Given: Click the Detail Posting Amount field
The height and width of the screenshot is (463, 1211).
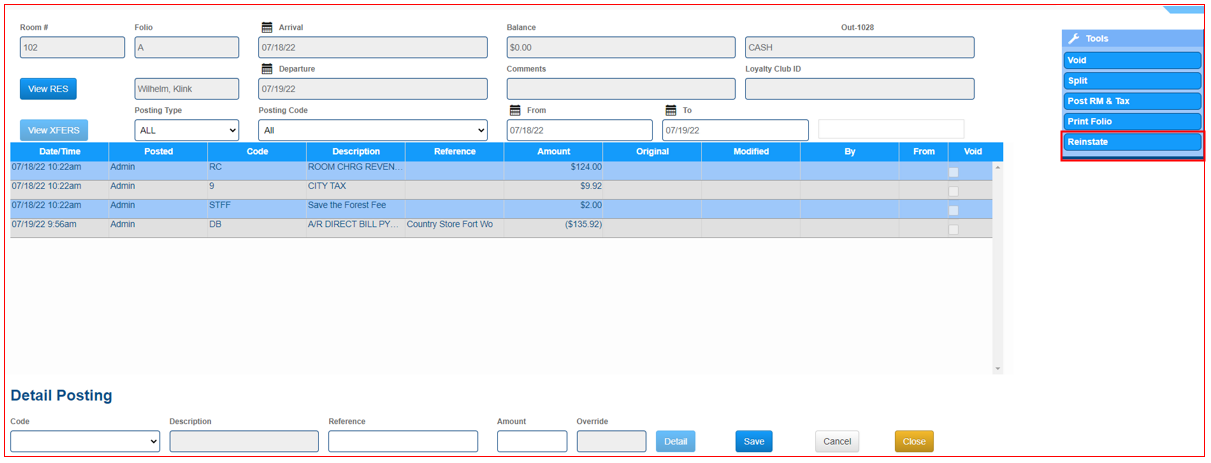Looking at the screenshot, I should 531,441.
